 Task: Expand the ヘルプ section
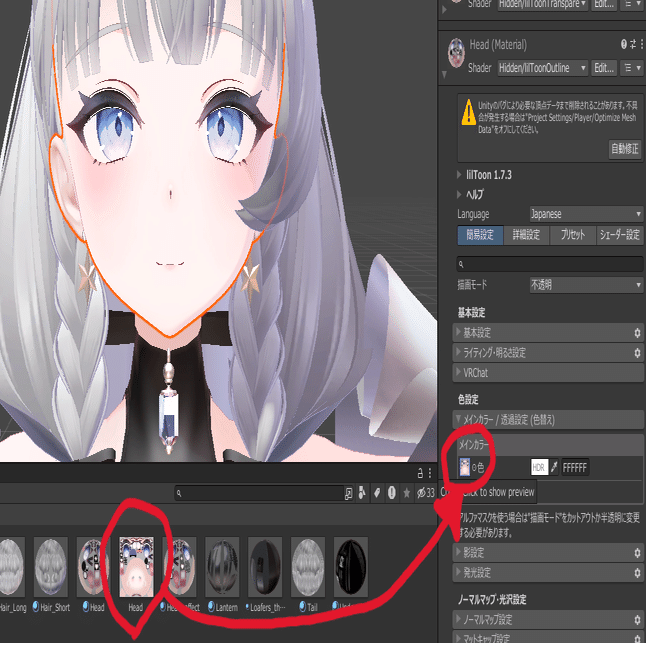(459, 194)
